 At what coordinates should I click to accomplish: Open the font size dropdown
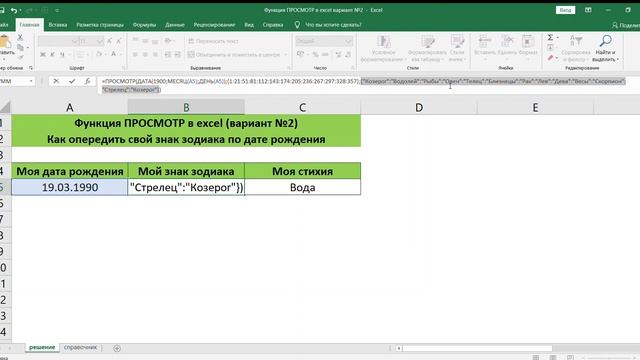pyautogui.click(x=100, y=41)
